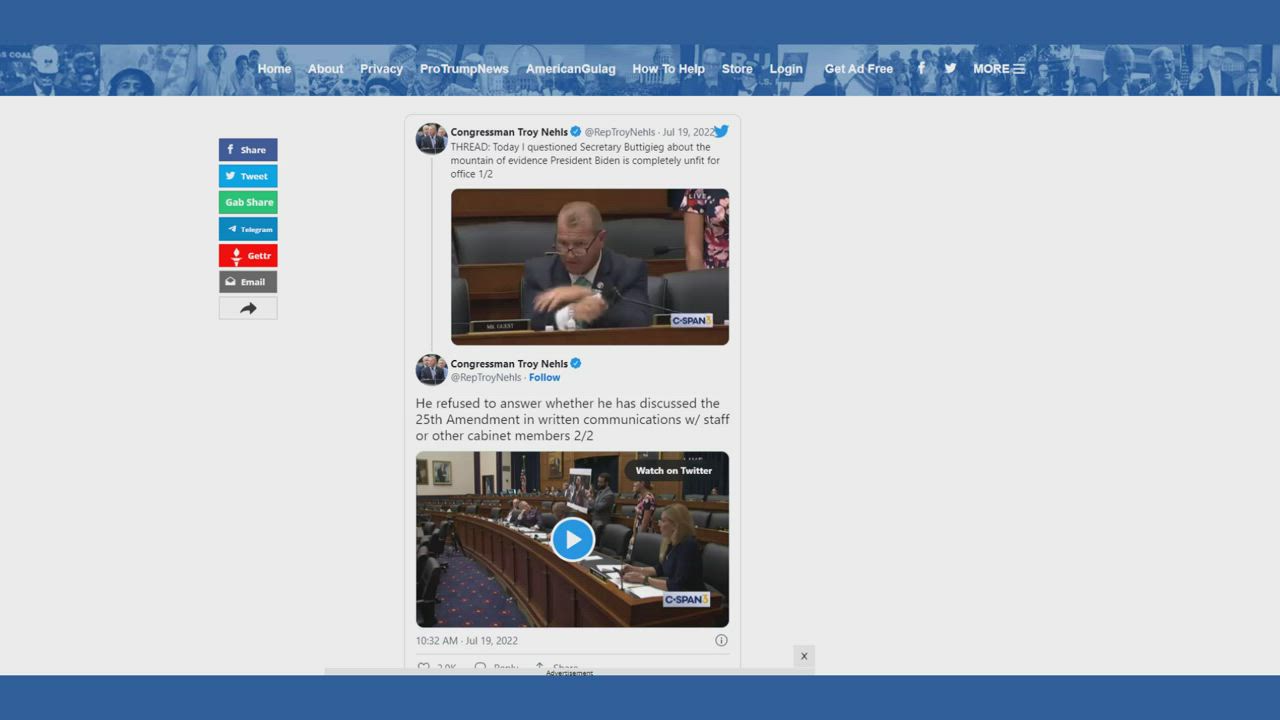
Task: Expand the MORE hamburger menu
Action: click(x=998, y=69)
